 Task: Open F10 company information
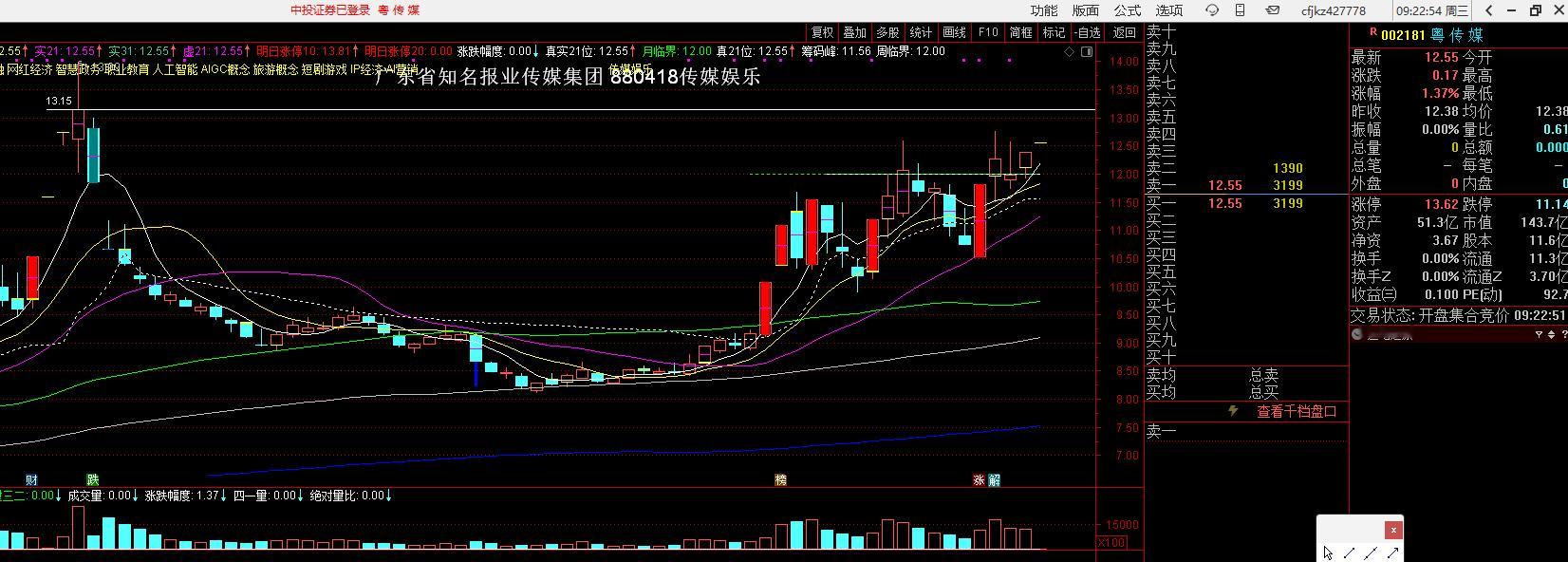pos(988,32)
